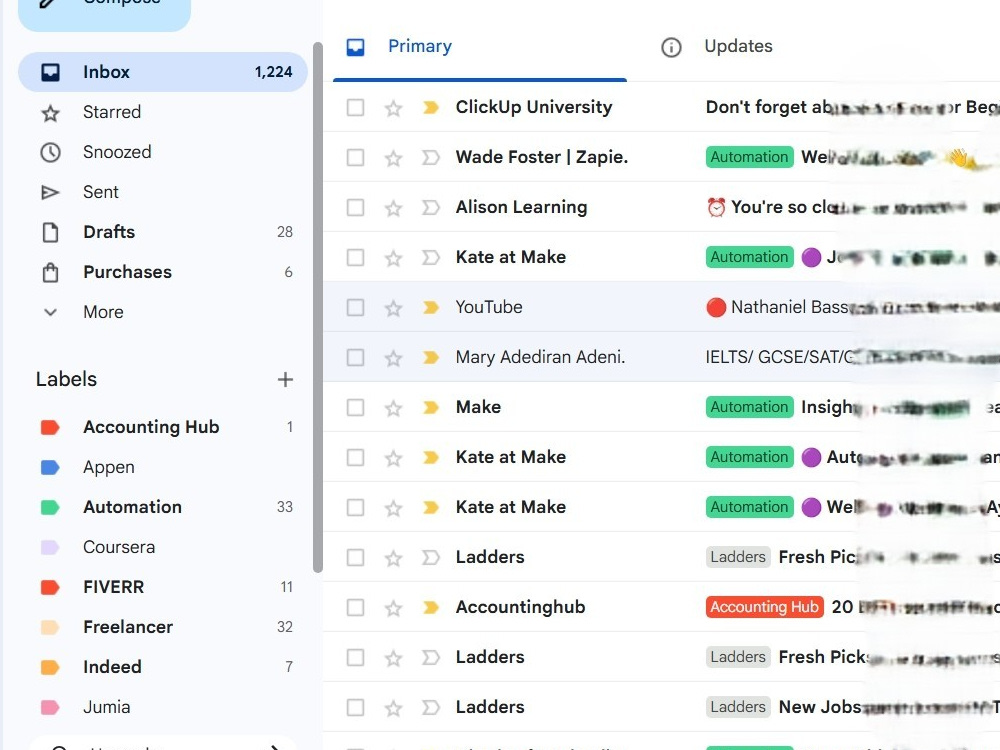Open the Inbox folder

(x=163, y=72)
